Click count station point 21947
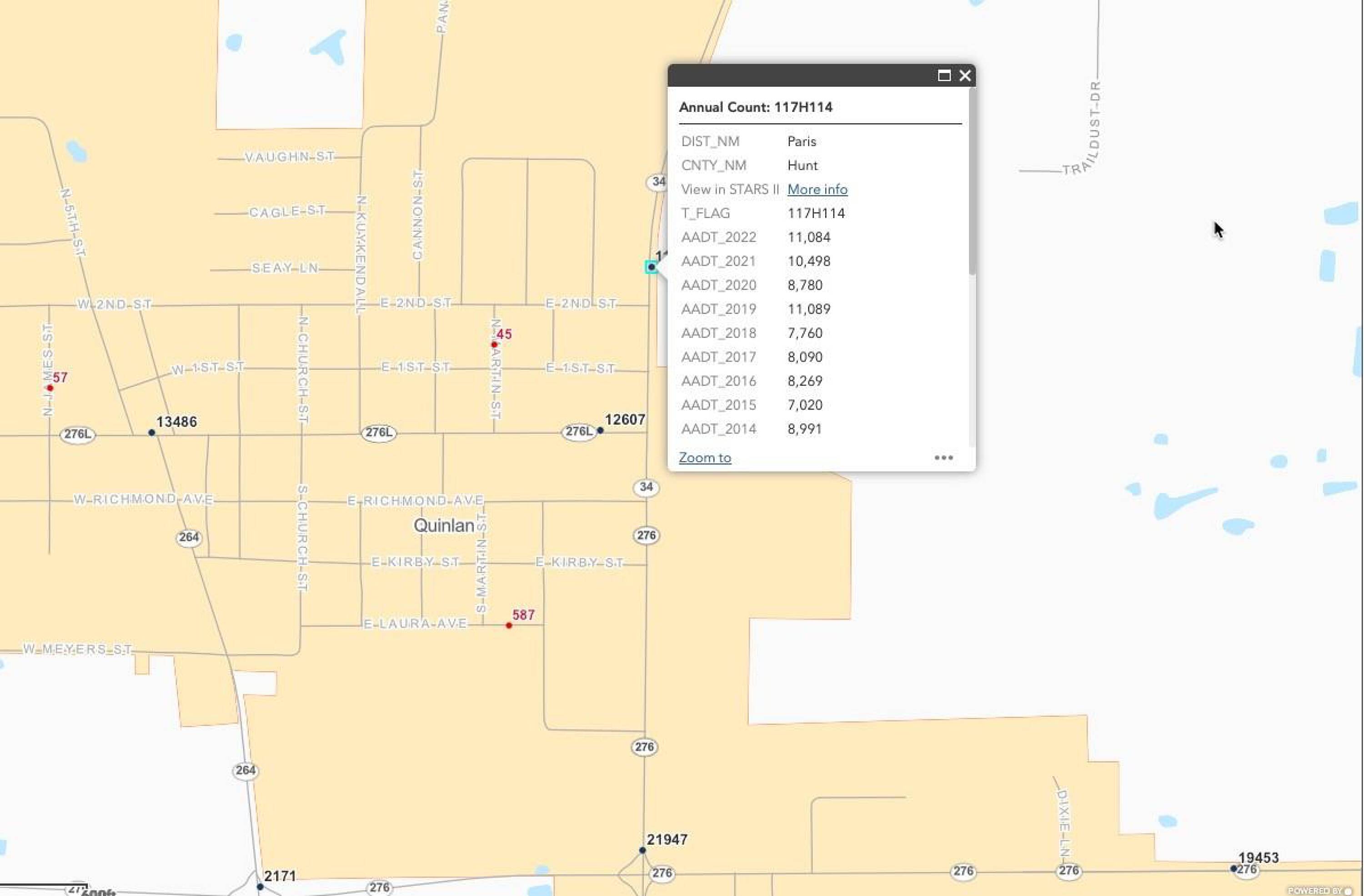The width and height of the screenshot is (1364, 896). [x=642, y=850]
